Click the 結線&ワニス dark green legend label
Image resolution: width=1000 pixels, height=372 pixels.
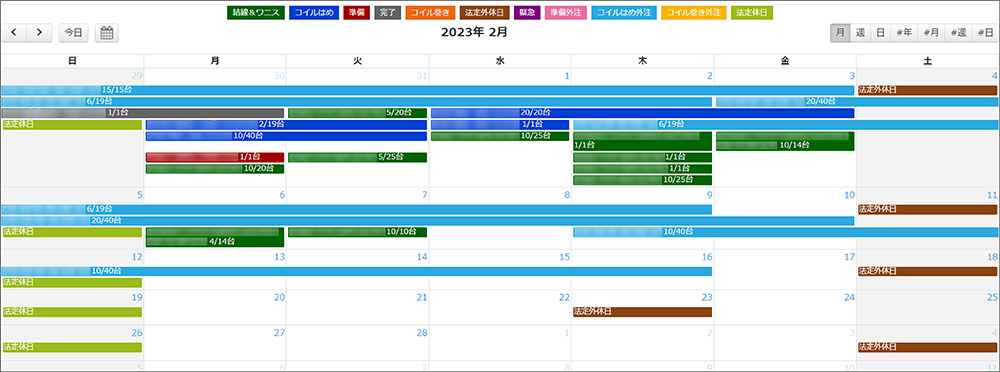click(x=256, y=12)
